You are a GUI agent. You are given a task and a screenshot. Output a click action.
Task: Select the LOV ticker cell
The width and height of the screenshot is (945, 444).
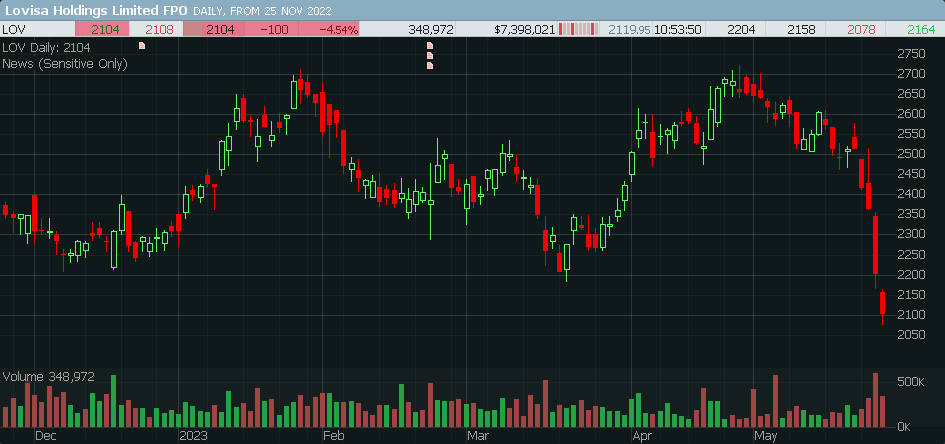(37, 29)
